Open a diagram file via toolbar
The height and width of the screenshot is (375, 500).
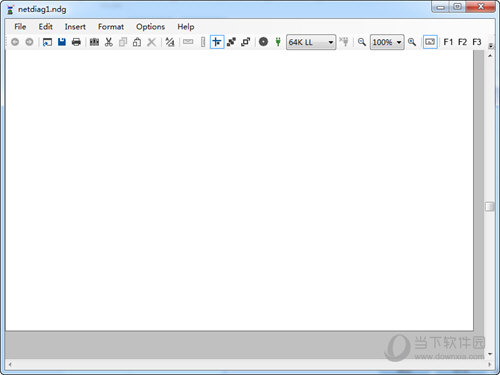click(47, 42)
